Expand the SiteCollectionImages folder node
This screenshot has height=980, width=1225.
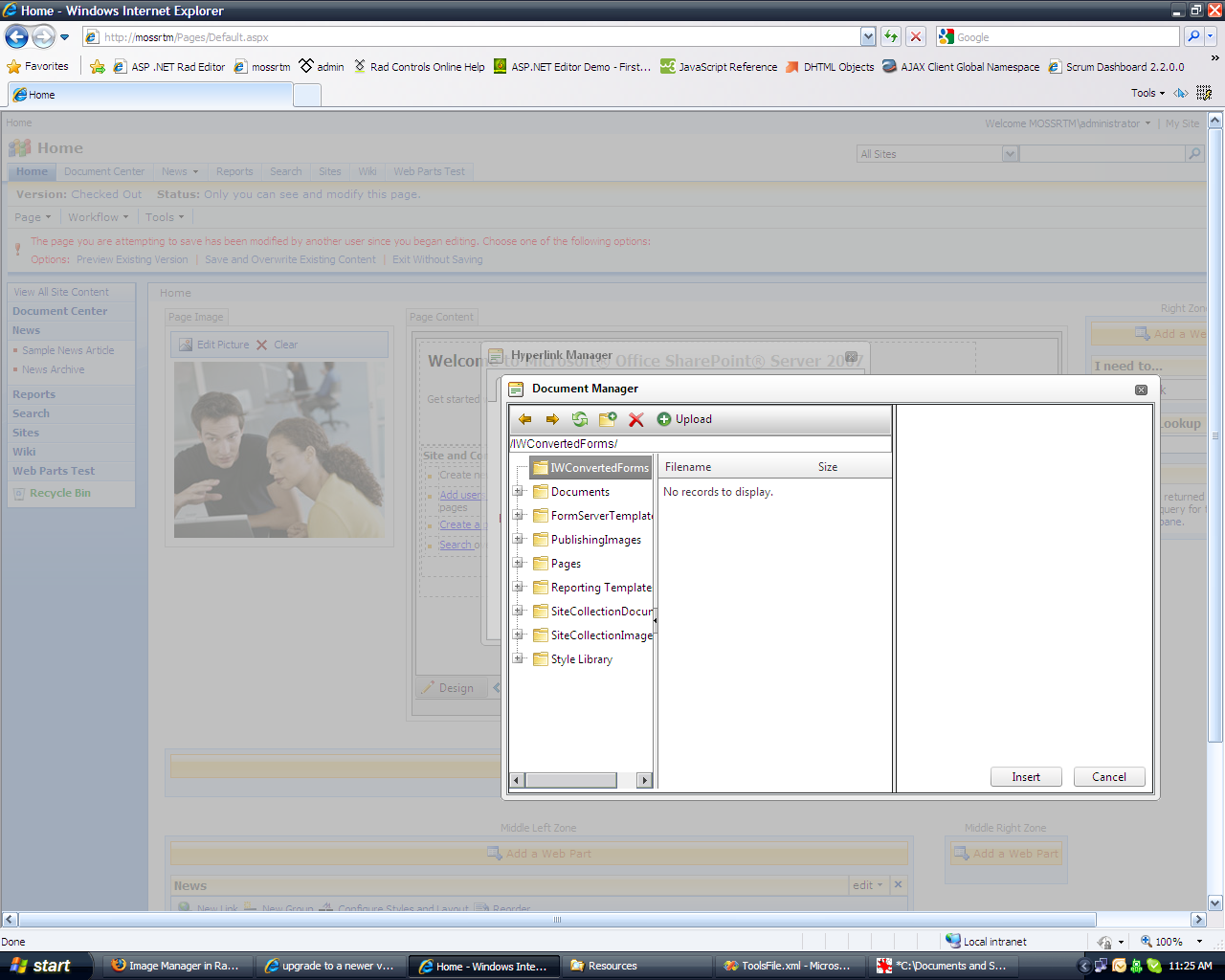pyautogui.click(x=518, y=635)
